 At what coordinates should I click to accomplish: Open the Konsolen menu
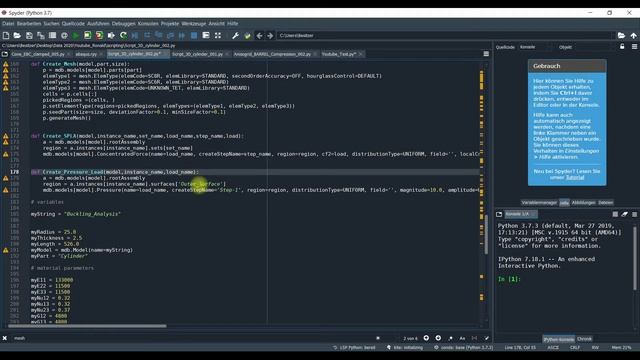point(148,24)
